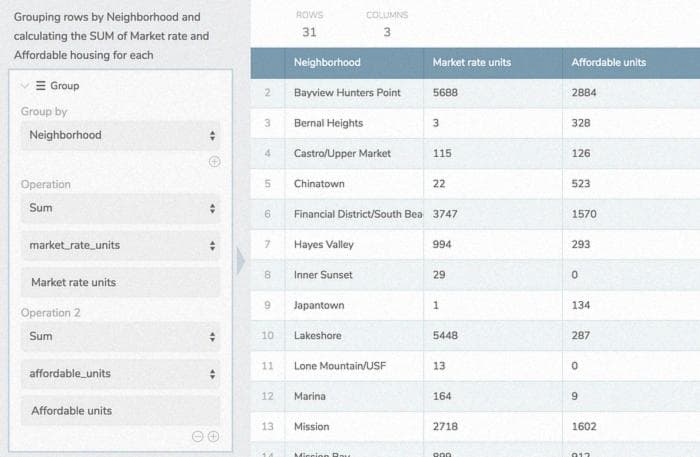Click row number 2 in the table
This screenshot has height=457, width=700.
click(x=267, y=93)
